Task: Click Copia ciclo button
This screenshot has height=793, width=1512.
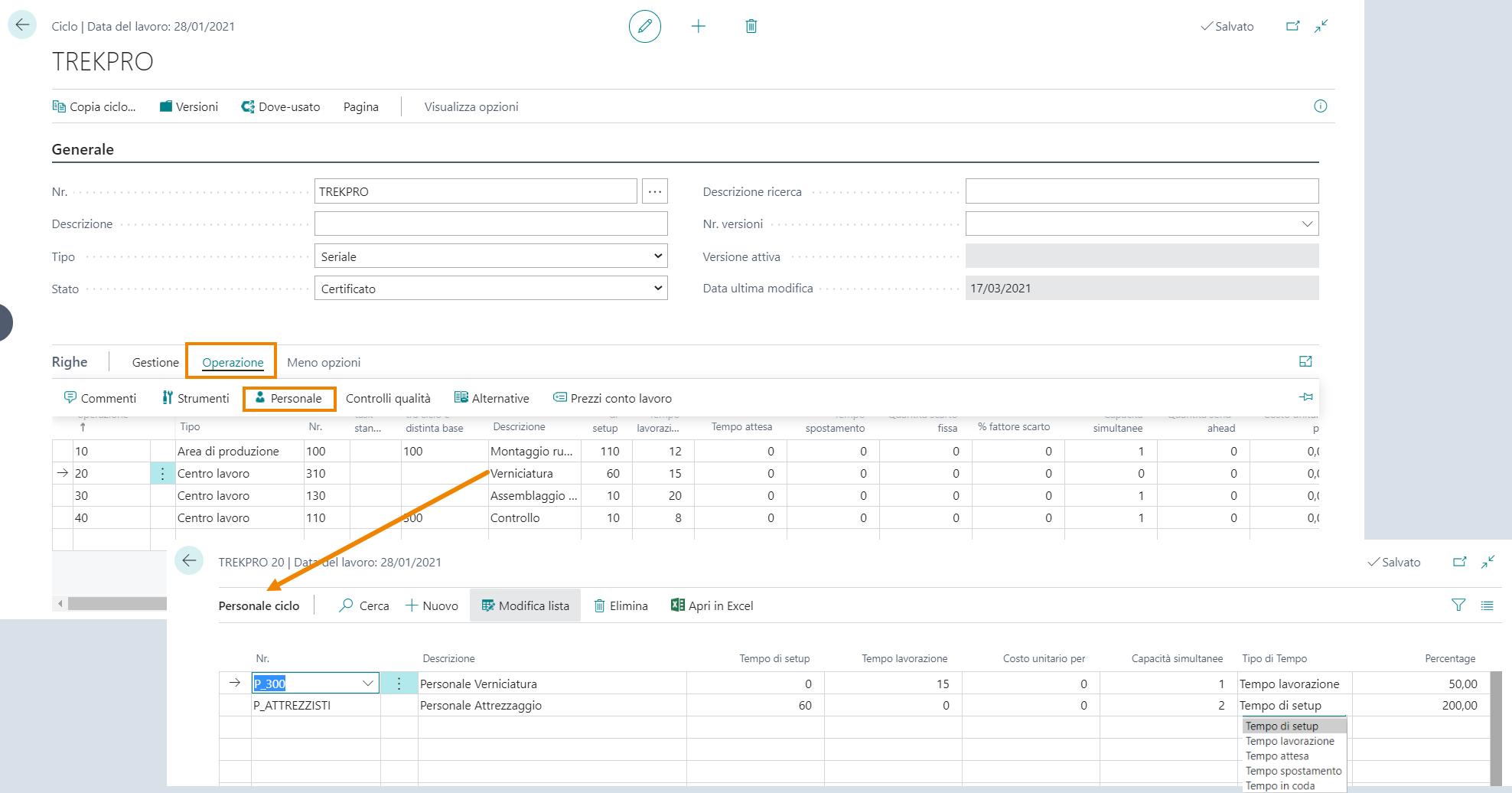Action: pyautogui.click(x=94, y=107)
